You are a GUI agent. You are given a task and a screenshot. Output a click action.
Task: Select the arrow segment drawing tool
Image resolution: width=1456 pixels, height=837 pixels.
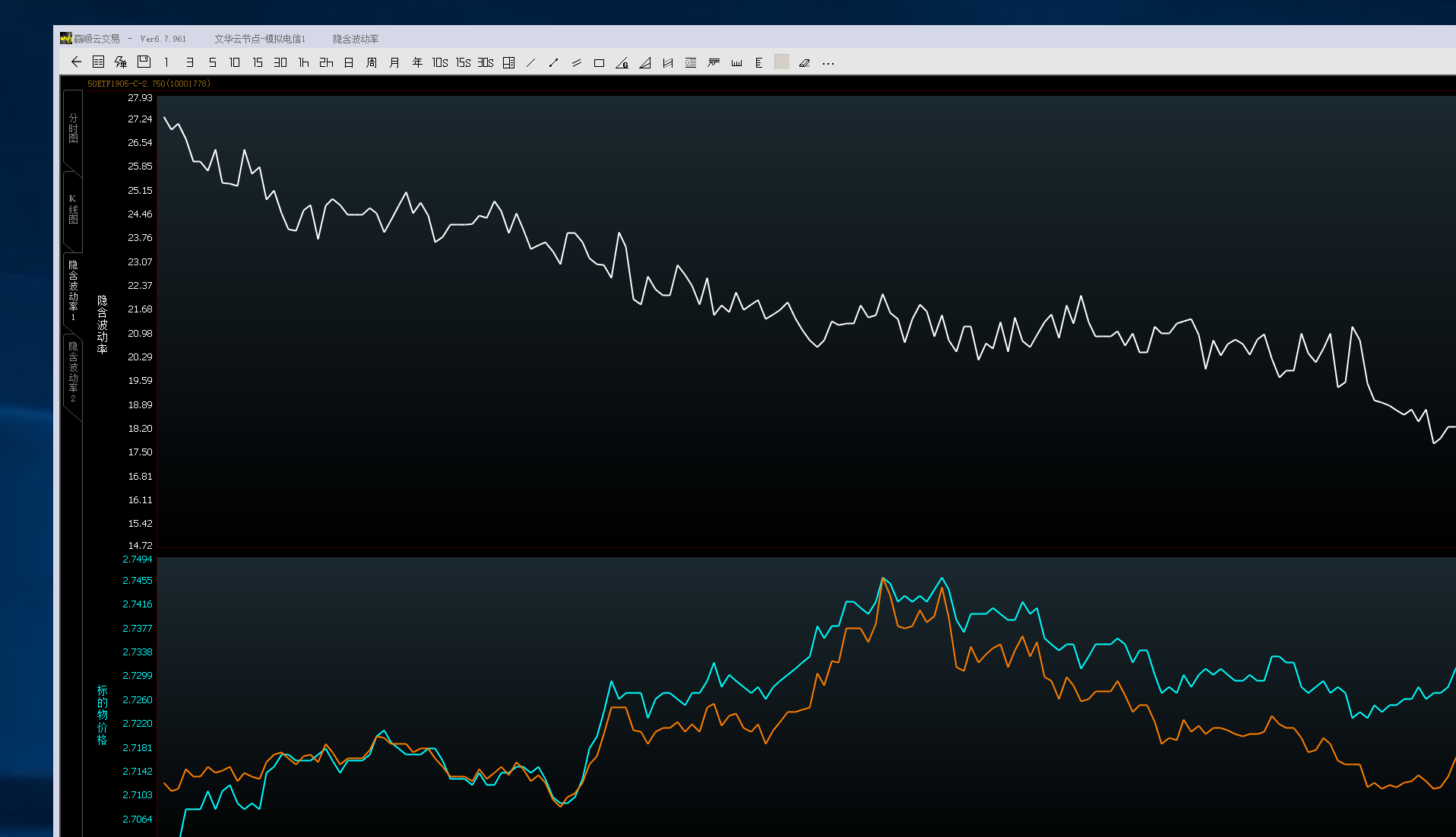[554, 63]
